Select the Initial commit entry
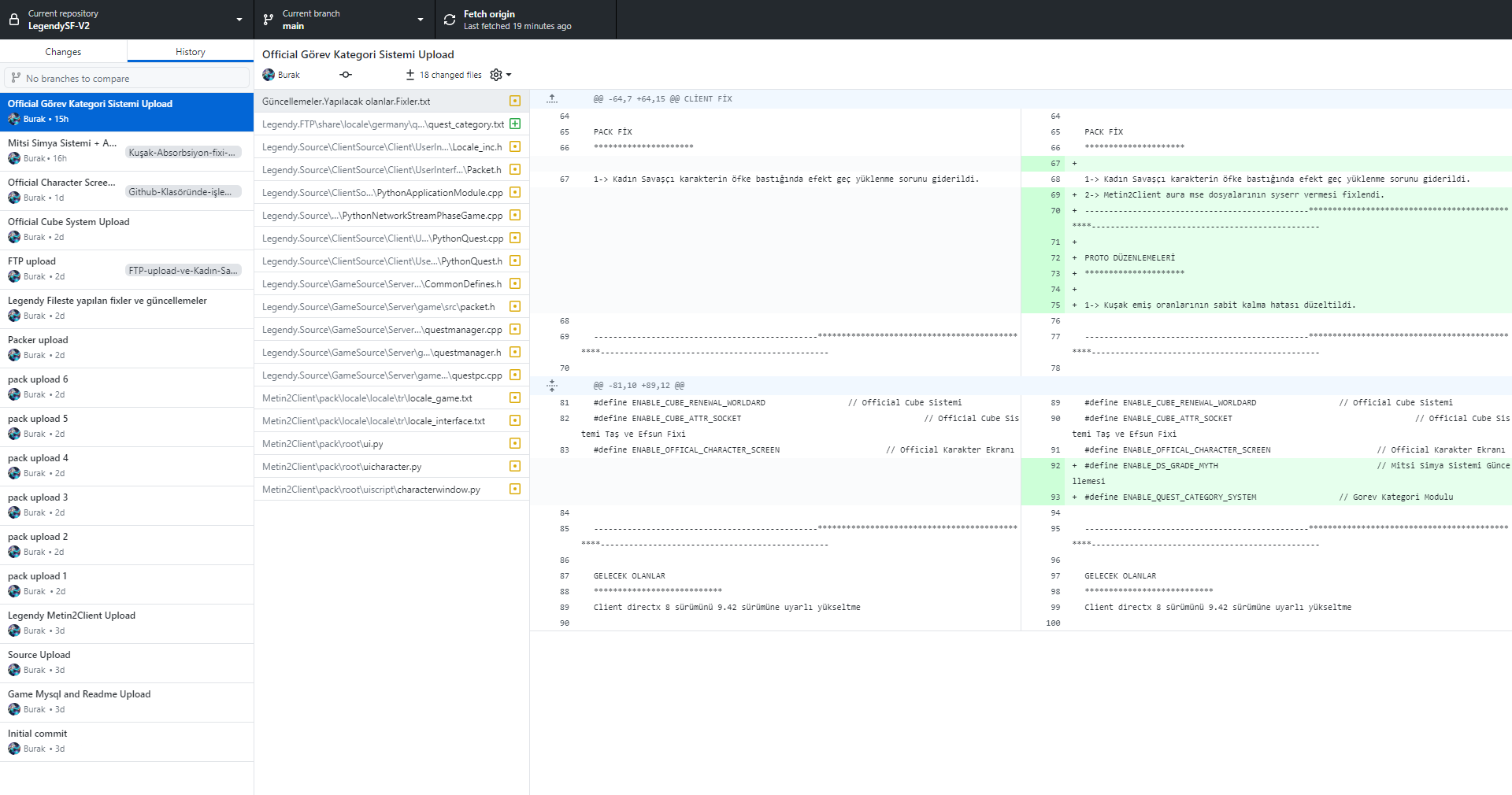The width and height of the screenshot is (1512, 795). pyautogui.click(x=127, y=741)
